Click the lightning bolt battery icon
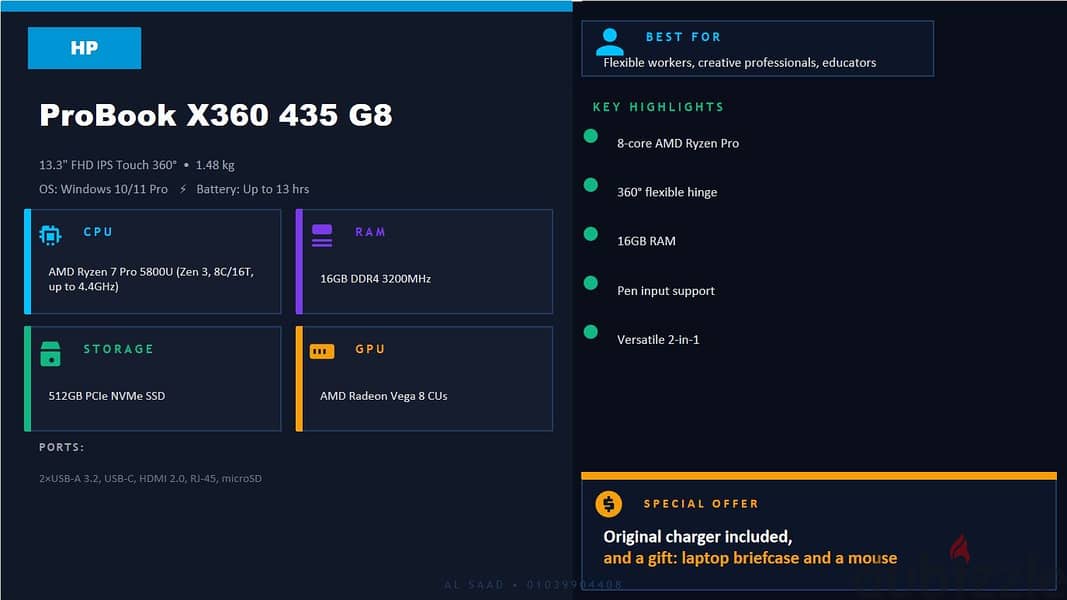1067x600 pixels. click(183, 189)
